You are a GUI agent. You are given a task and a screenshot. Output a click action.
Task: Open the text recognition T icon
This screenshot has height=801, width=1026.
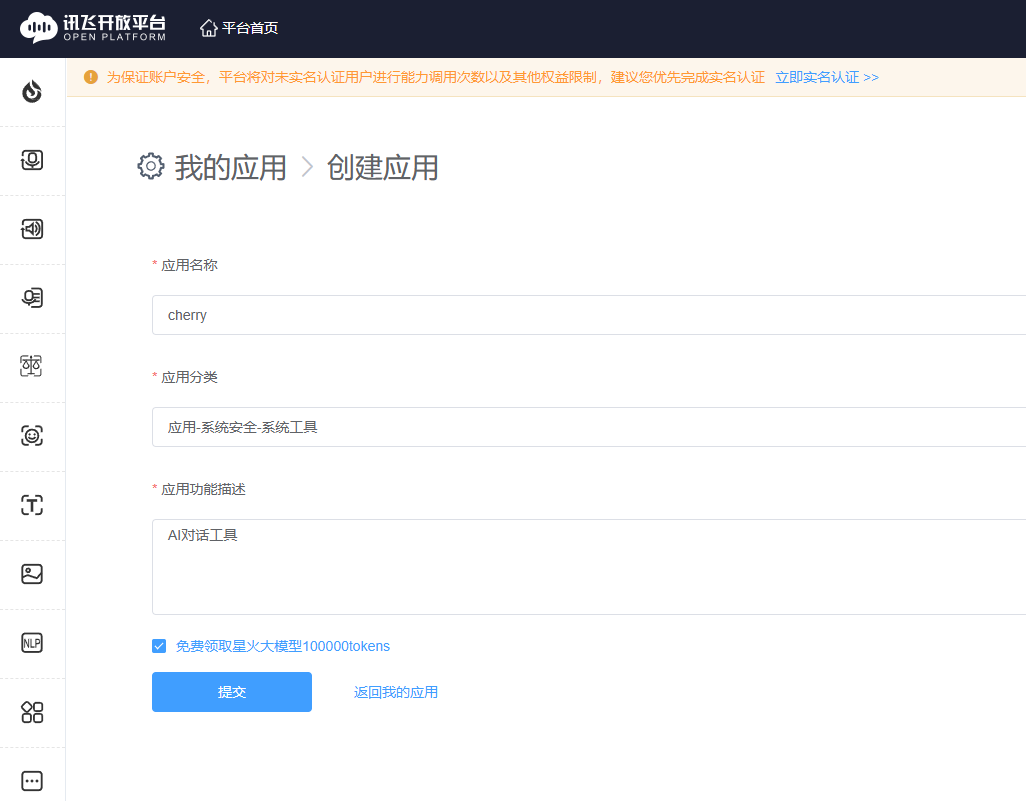pyautogui.click(x=32, y=505)
